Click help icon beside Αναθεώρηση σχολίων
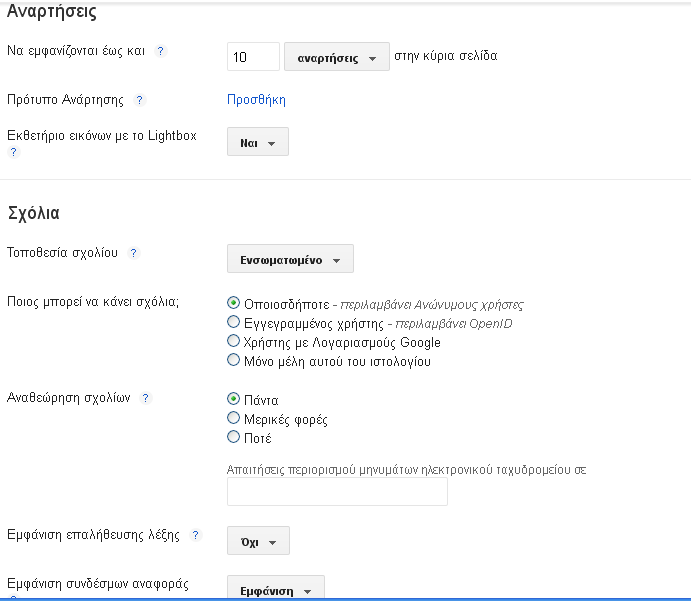The width and height of the screenshot is (691, 601). click(145, 398)
